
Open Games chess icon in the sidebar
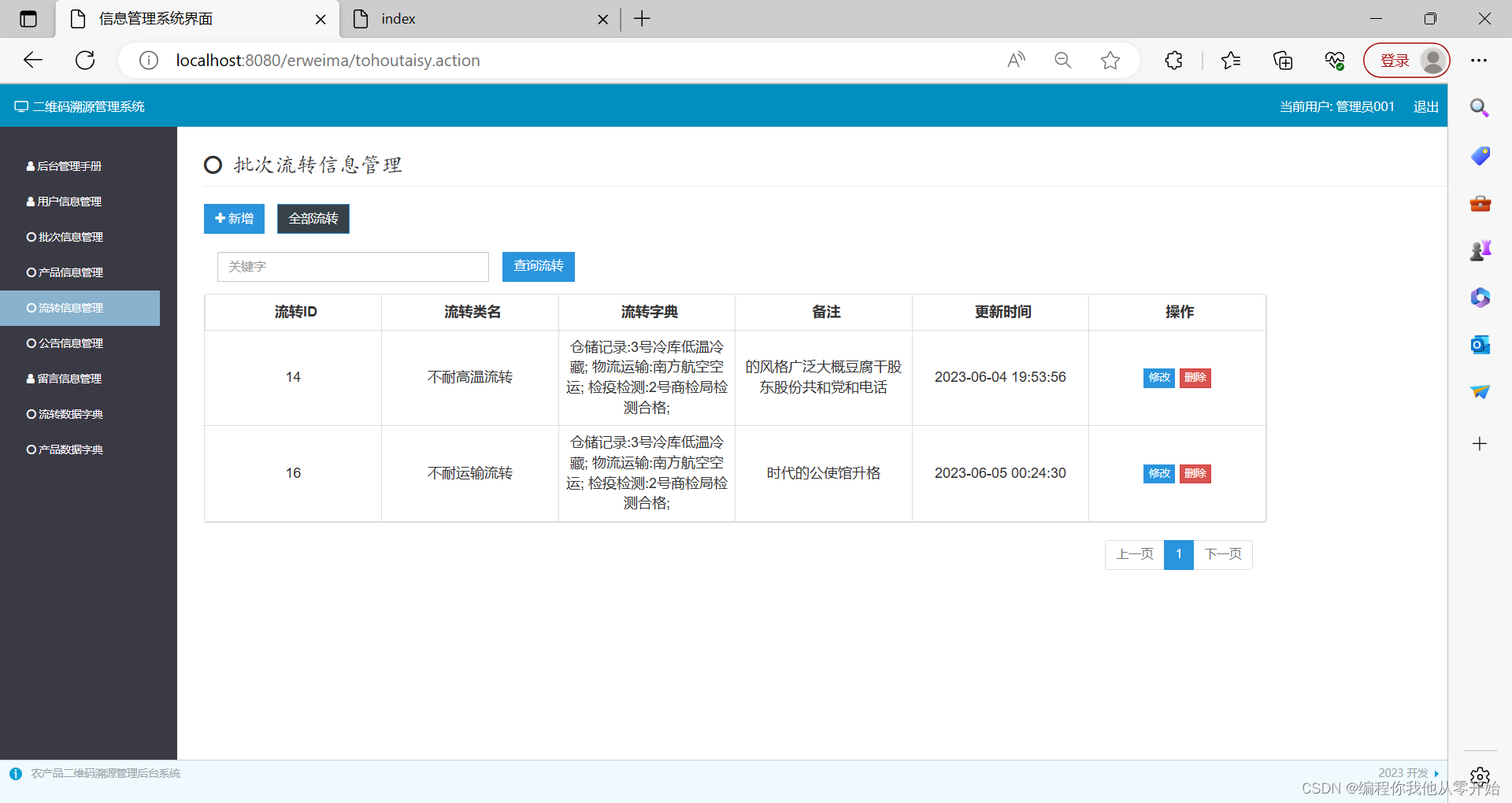(1480, 250)
